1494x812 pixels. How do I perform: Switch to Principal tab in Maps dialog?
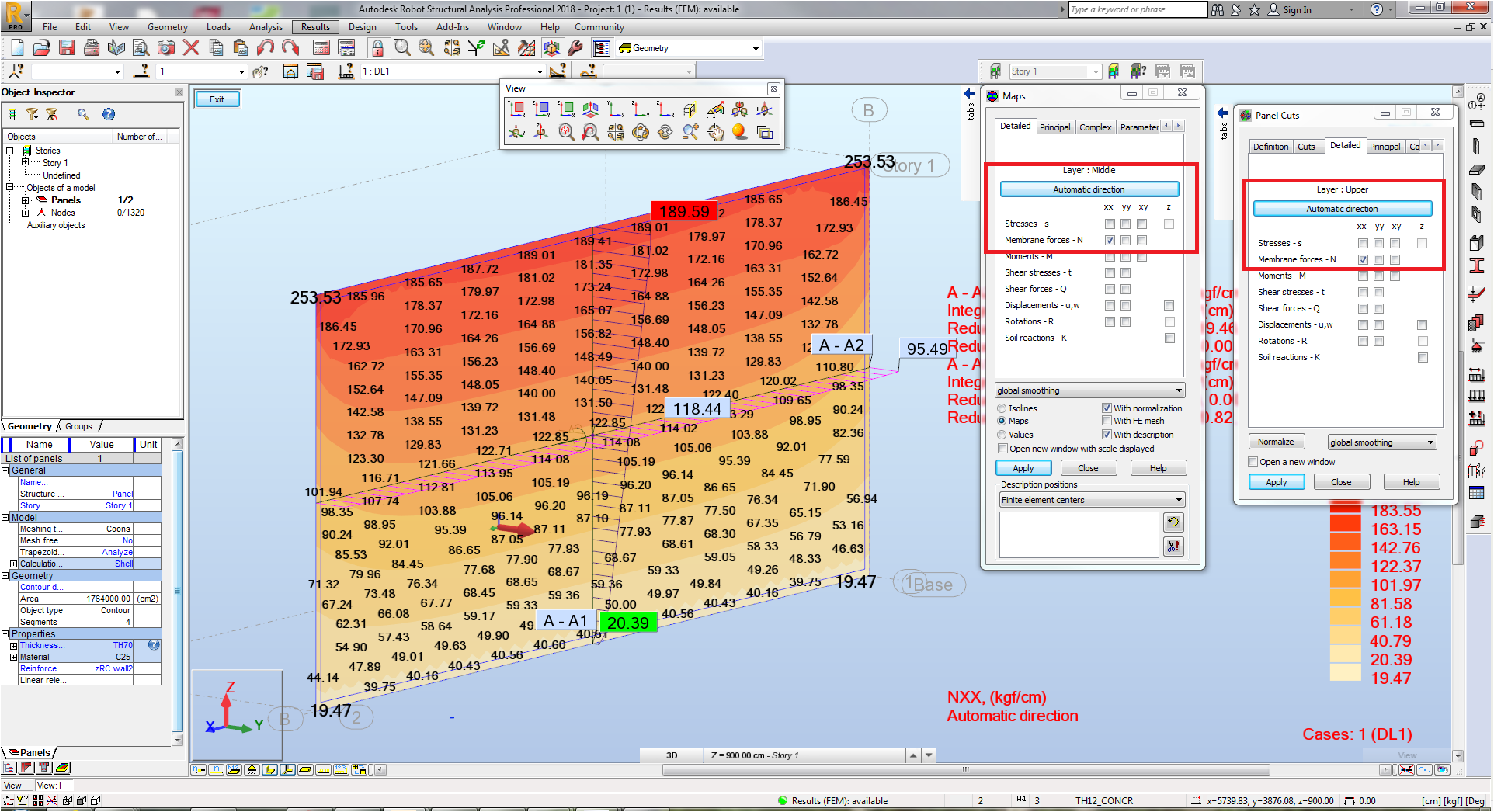click(x=1054, y=127)
